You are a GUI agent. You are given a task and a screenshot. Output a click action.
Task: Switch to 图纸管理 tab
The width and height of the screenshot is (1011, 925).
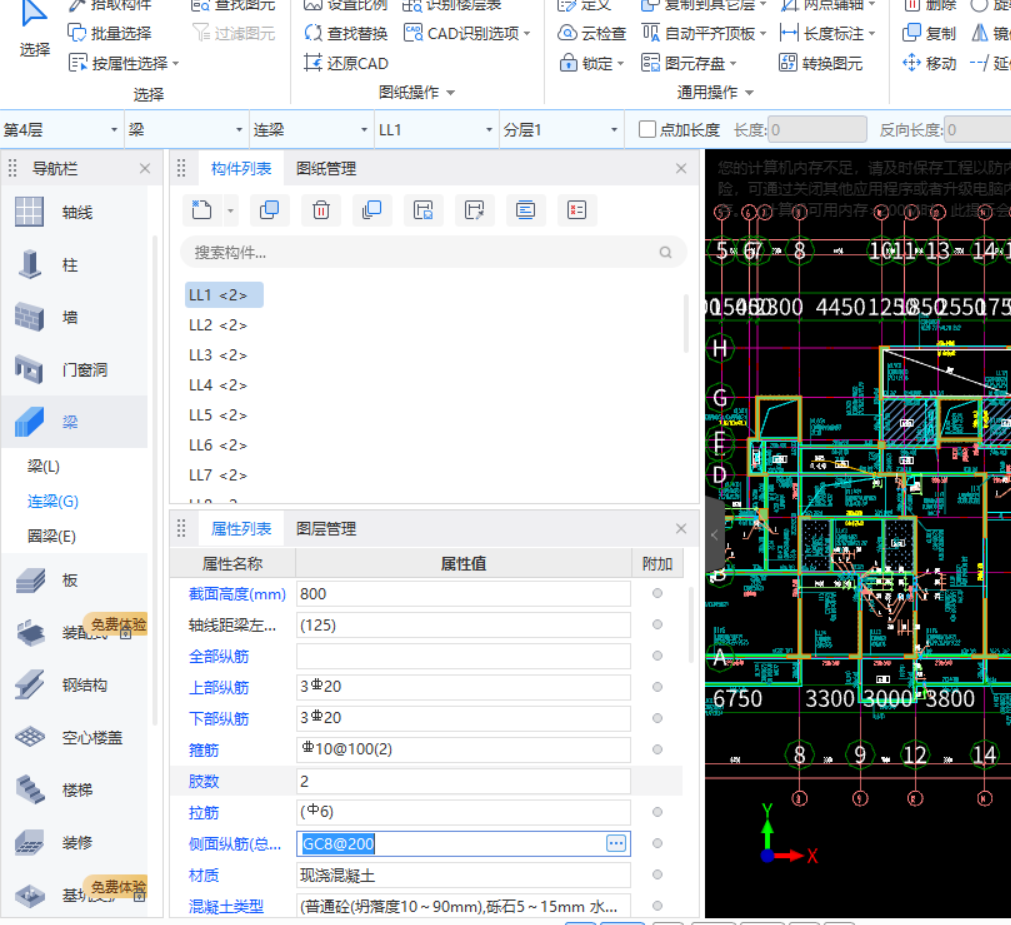[x=326, y=168]
